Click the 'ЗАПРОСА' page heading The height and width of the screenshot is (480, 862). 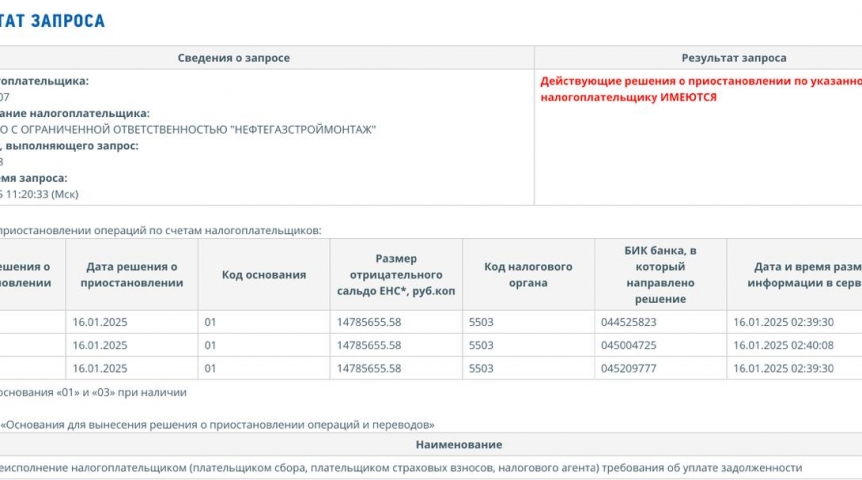click(68, 21)
